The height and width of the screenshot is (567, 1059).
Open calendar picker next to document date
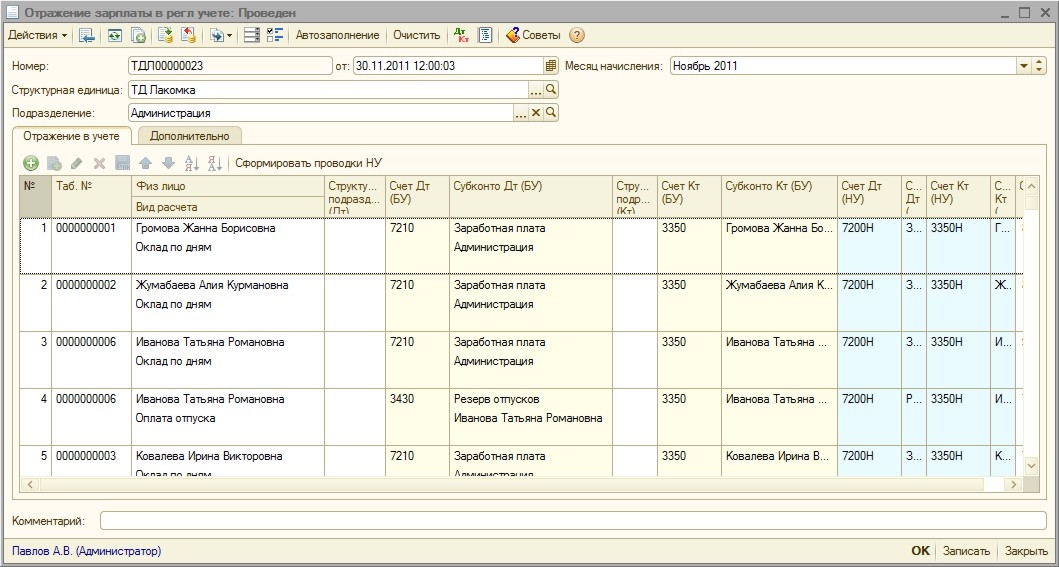tap(550, 66)
